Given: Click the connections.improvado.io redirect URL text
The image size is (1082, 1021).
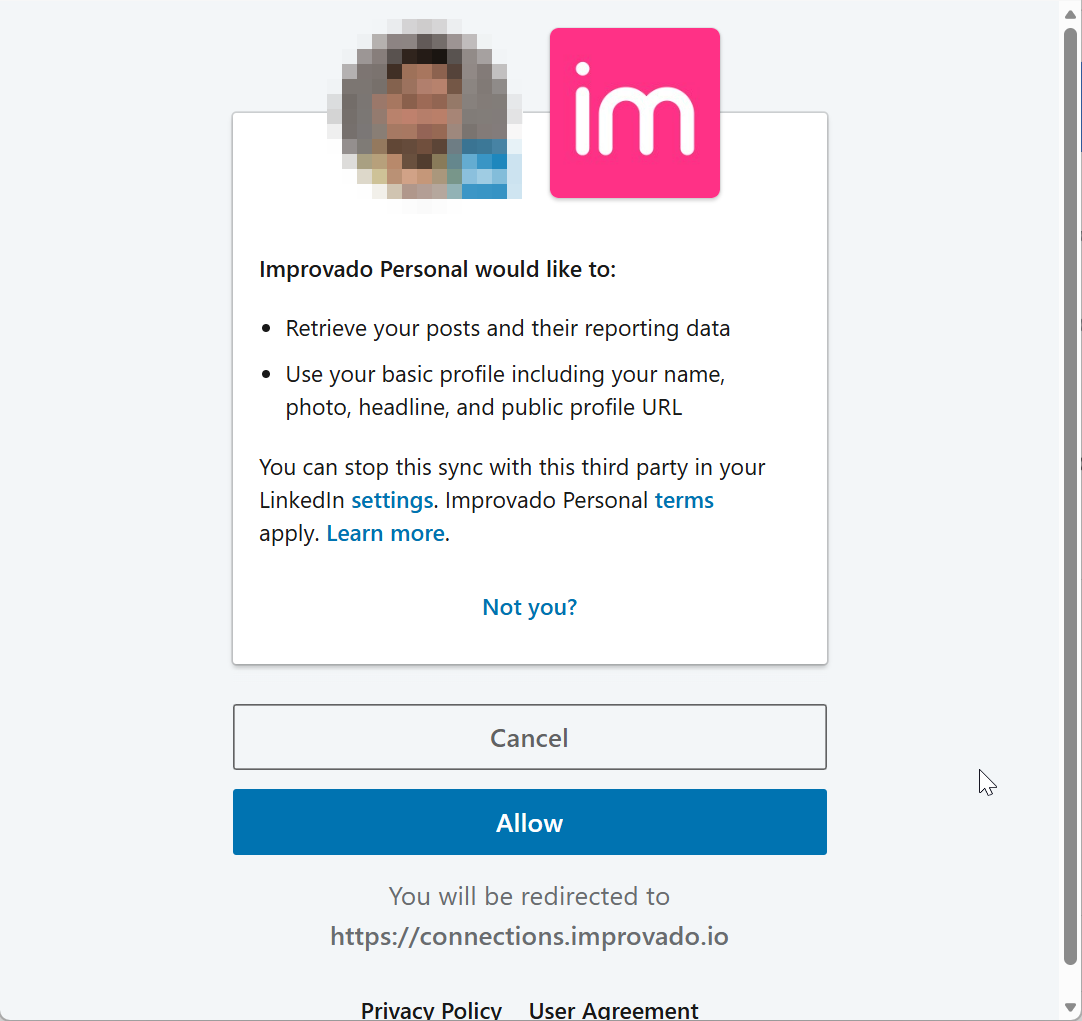Looking at the screenshot, I should [x=529, y=937].
